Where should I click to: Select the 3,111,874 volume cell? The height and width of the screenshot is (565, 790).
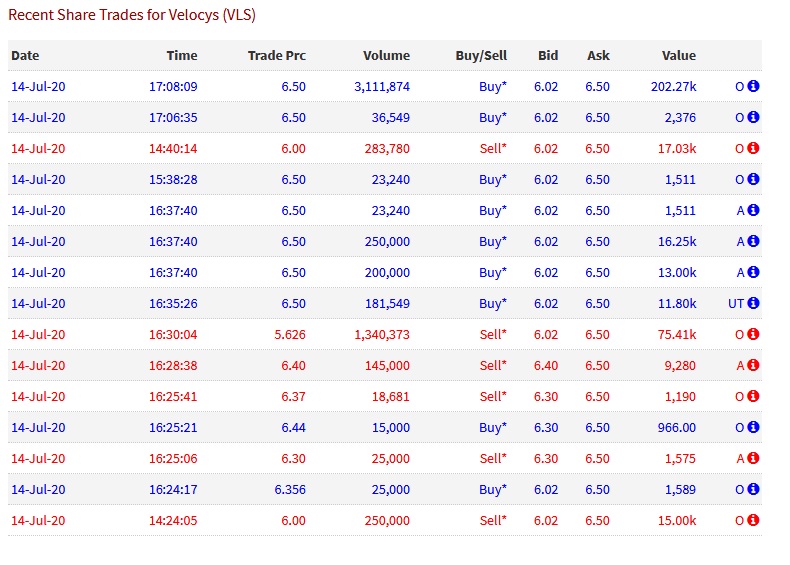pos(382,87)
